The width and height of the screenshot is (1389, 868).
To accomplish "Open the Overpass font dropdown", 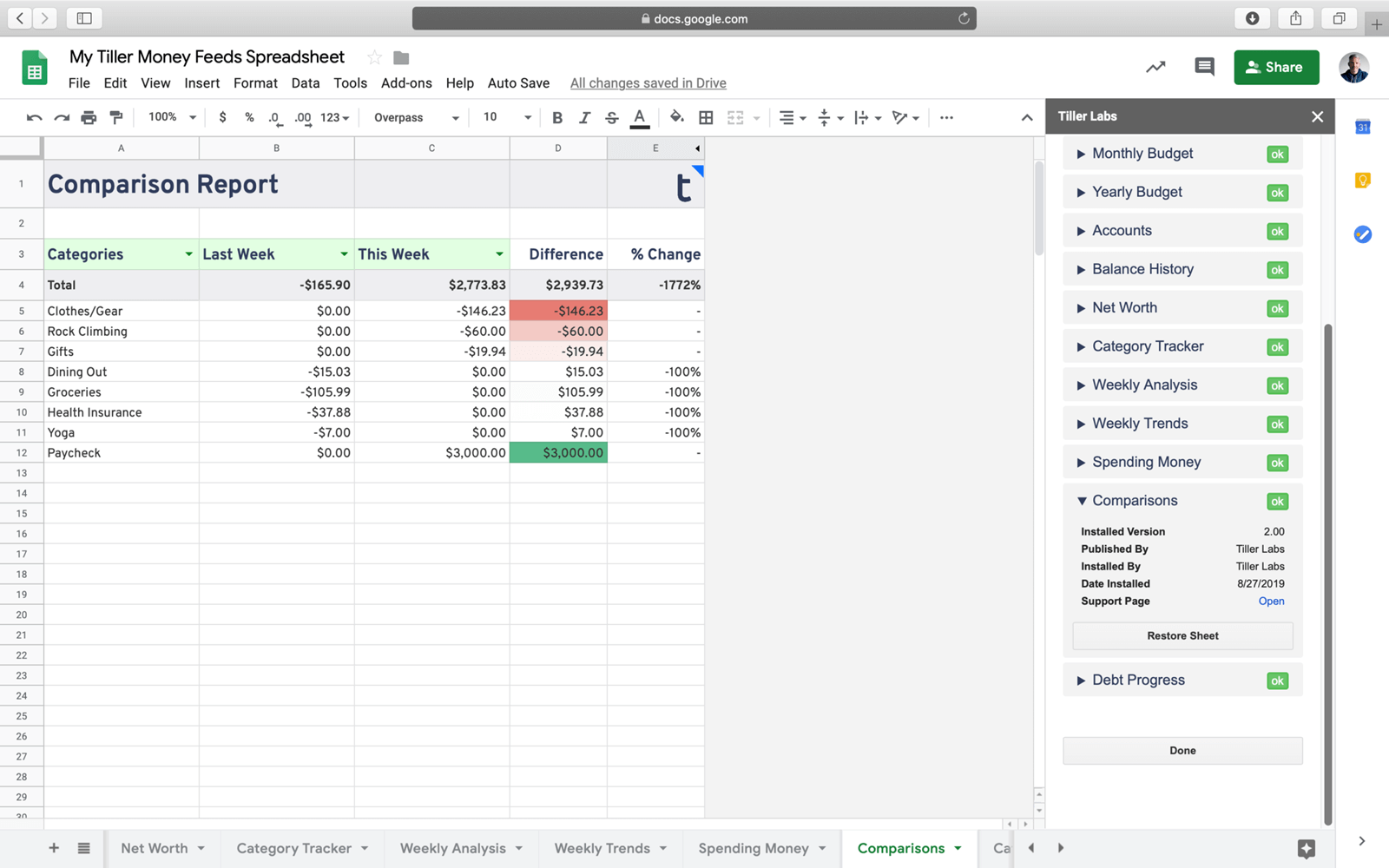I will (417, 118).
